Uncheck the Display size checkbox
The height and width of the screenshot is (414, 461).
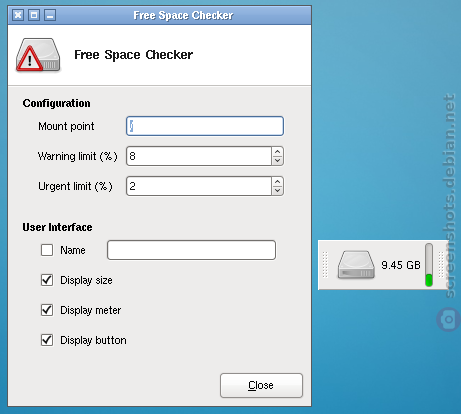point(47,280)
